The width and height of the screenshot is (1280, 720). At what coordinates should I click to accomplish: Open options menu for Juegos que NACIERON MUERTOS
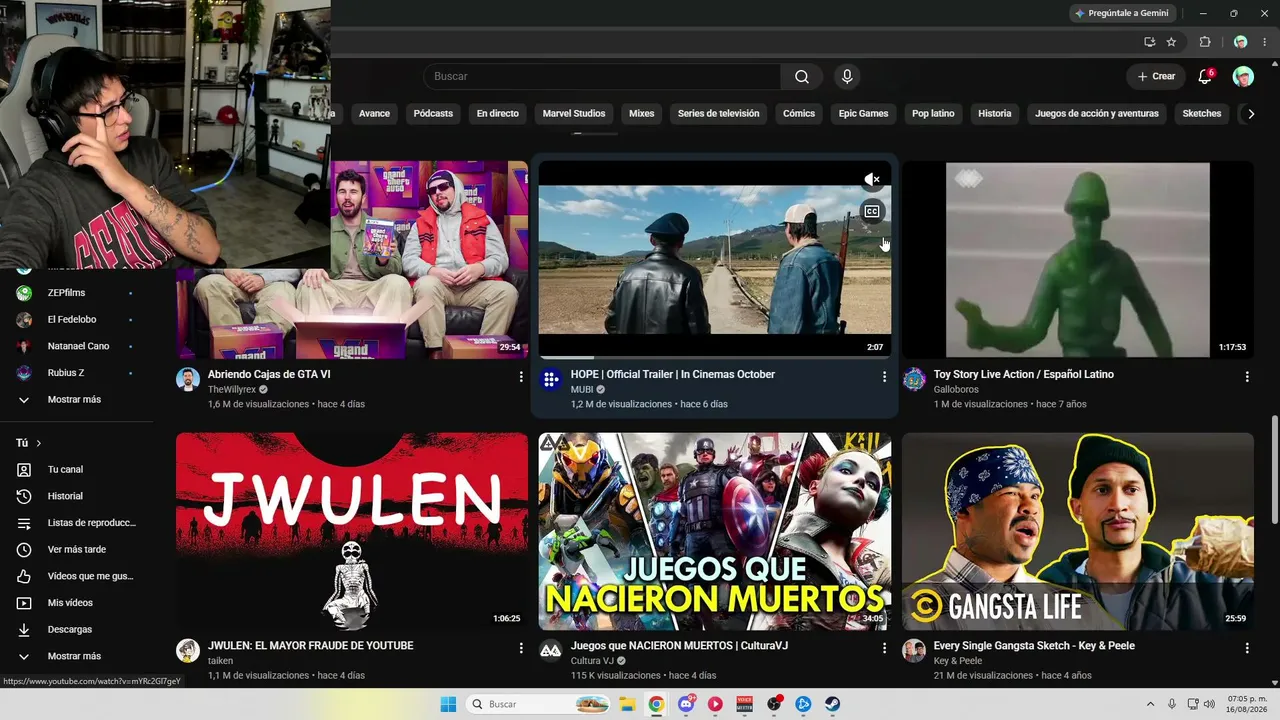884,648
